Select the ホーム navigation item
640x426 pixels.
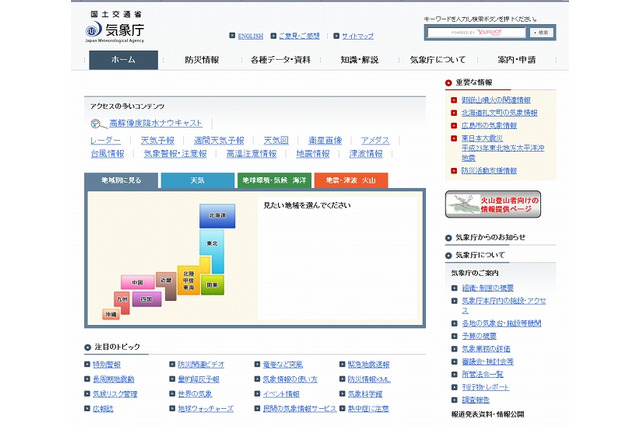tap(123, 60)
